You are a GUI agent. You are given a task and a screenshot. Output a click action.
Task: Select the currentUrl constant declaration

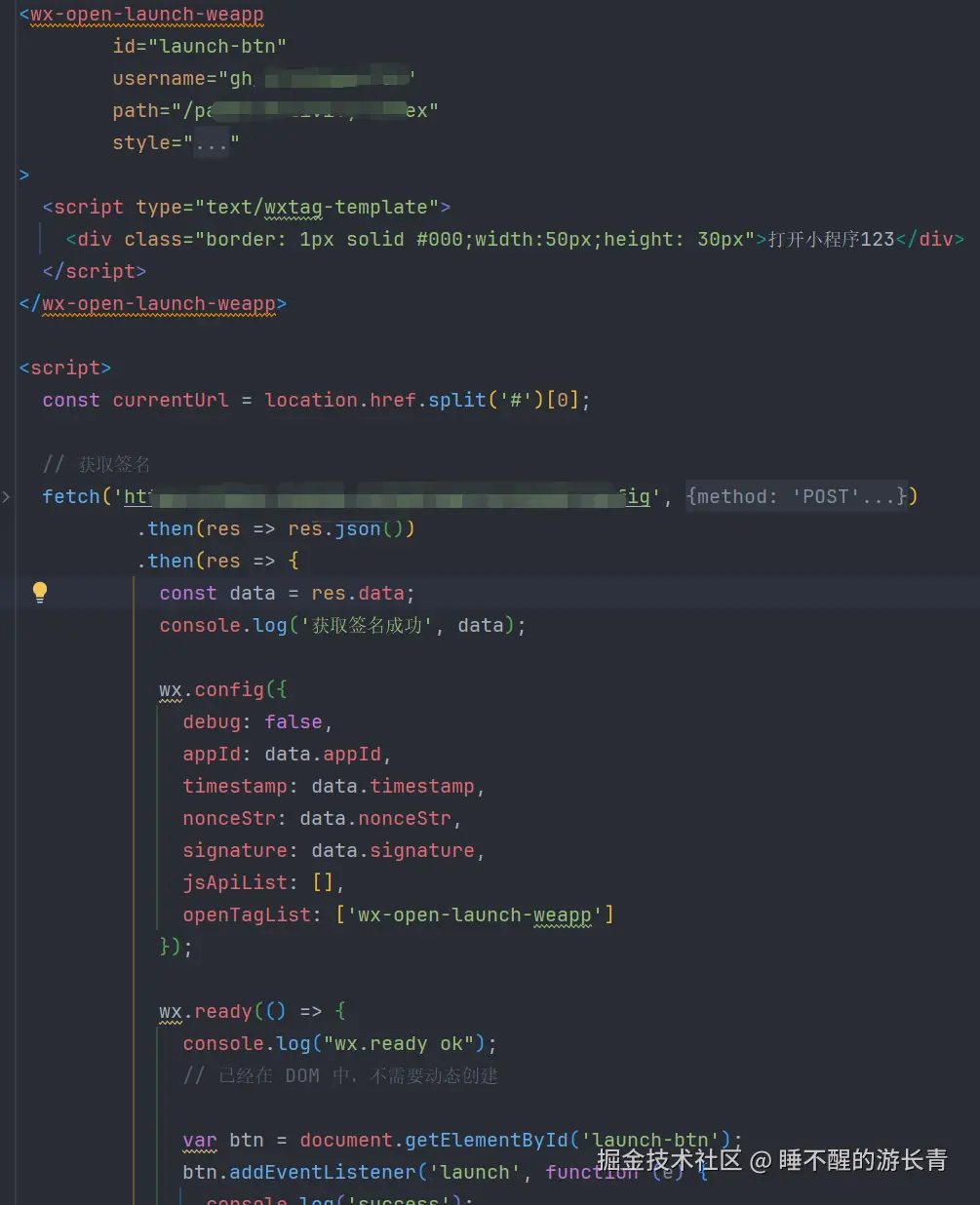170,401
